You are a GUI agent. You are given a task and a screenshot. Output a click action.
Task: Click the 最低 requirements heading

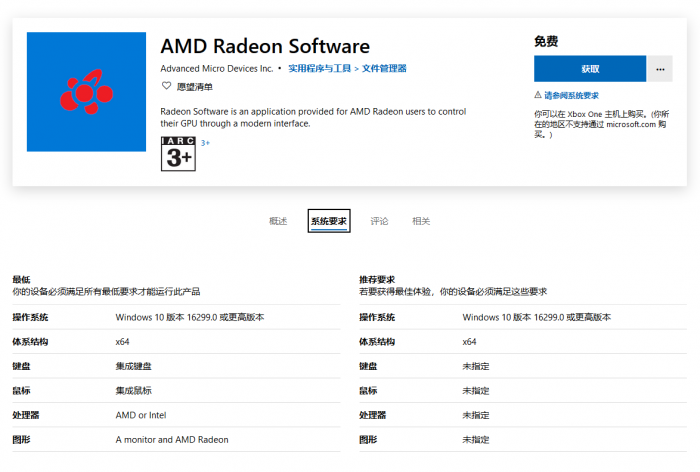pyautogui.click(x=21, y=280)
